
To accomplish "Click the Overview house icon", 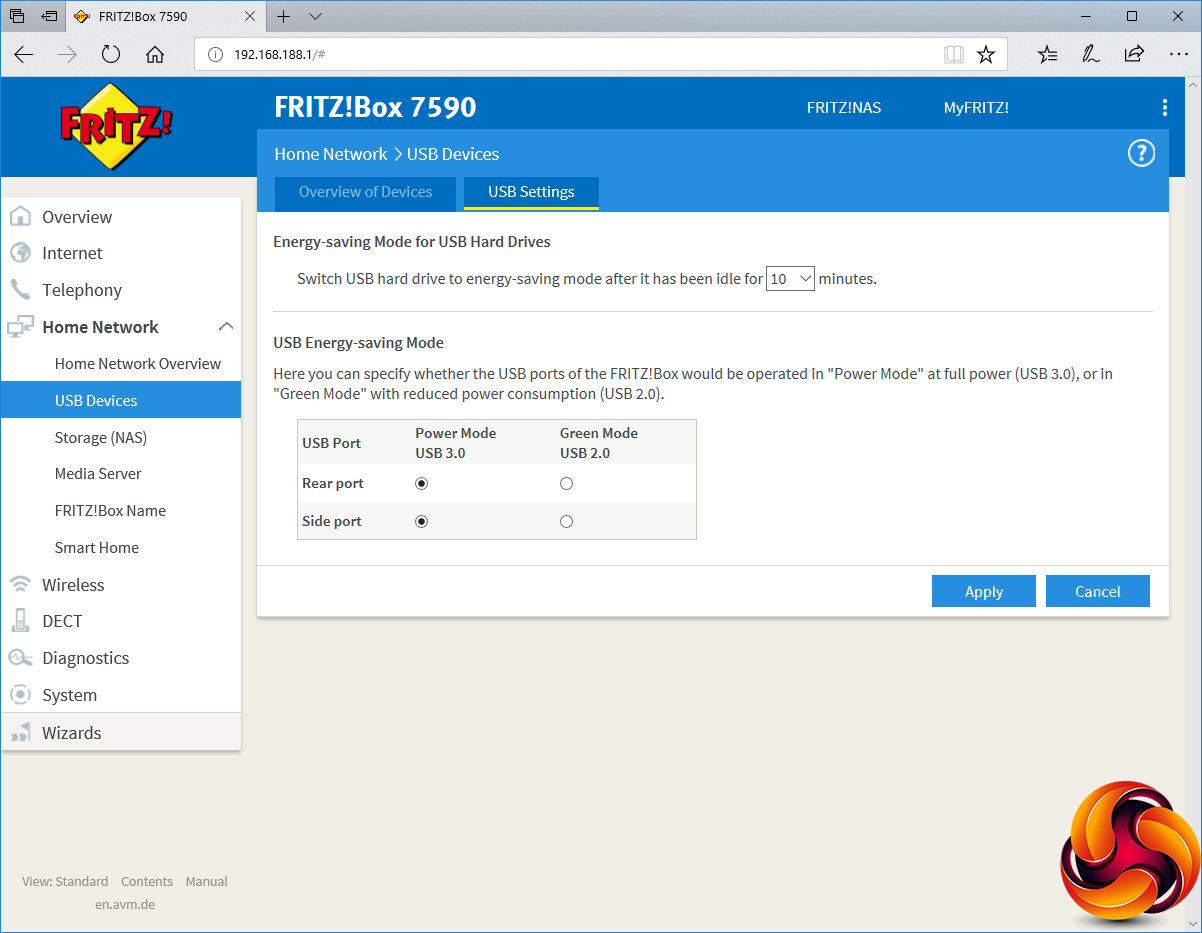I will pos(20,217).
